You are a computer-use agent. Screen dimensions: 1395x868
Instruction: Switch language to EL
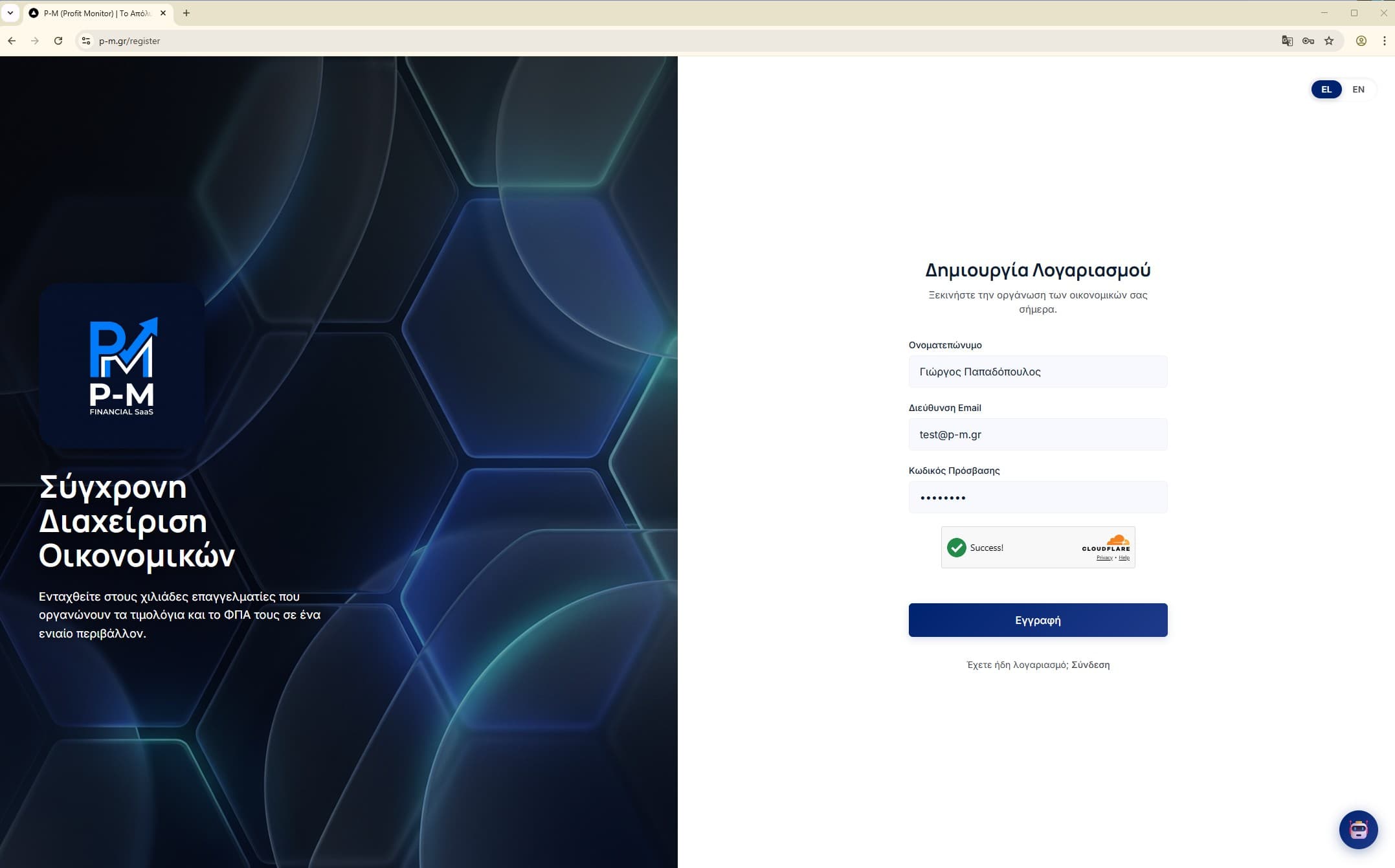click(x=1326, y=89)
